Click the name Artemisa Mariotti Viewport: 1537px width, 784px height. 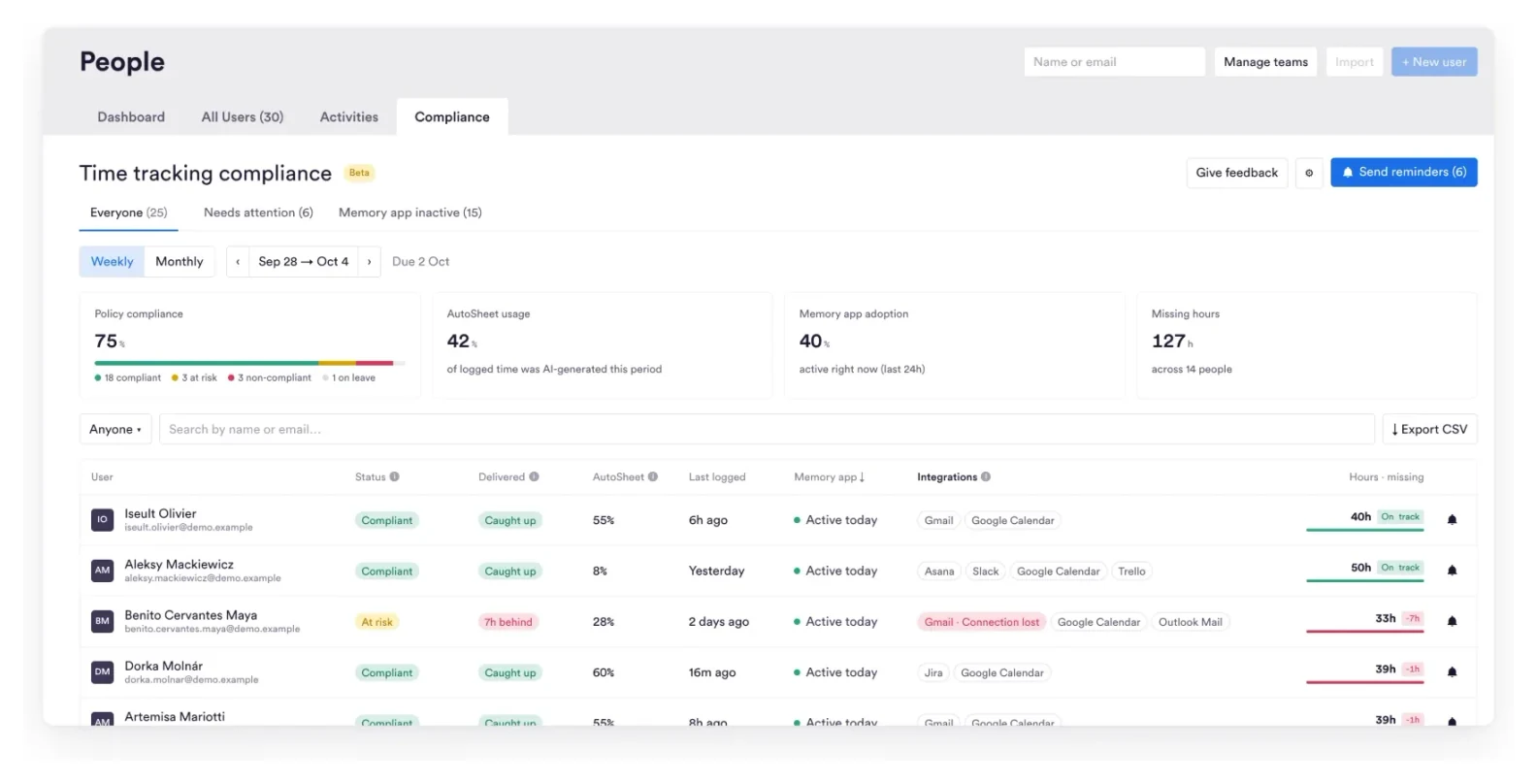[x=175, y=716]
